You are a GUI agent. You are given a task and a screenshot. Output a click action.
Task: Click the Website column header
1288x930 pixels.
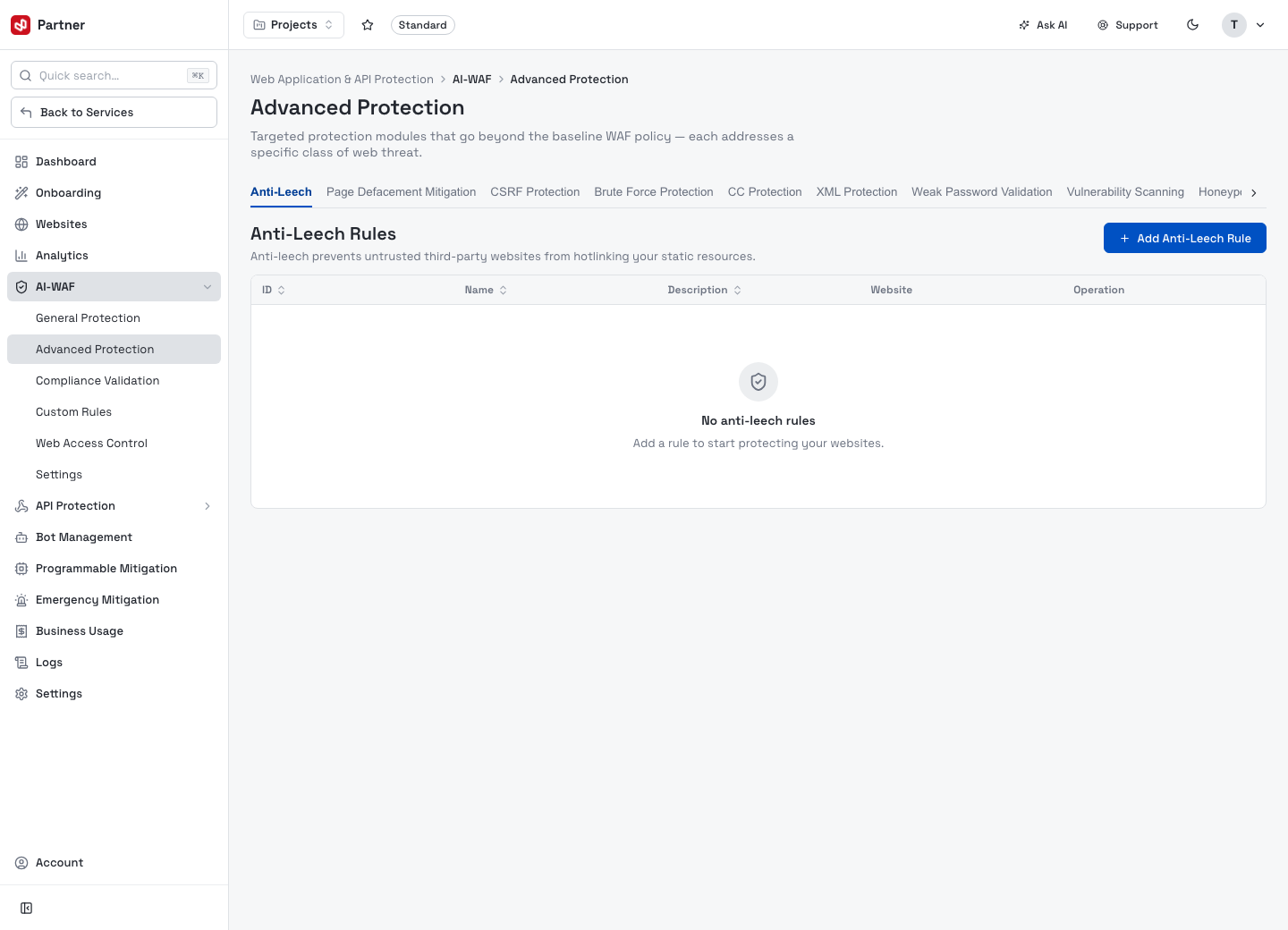coord(892,290)
